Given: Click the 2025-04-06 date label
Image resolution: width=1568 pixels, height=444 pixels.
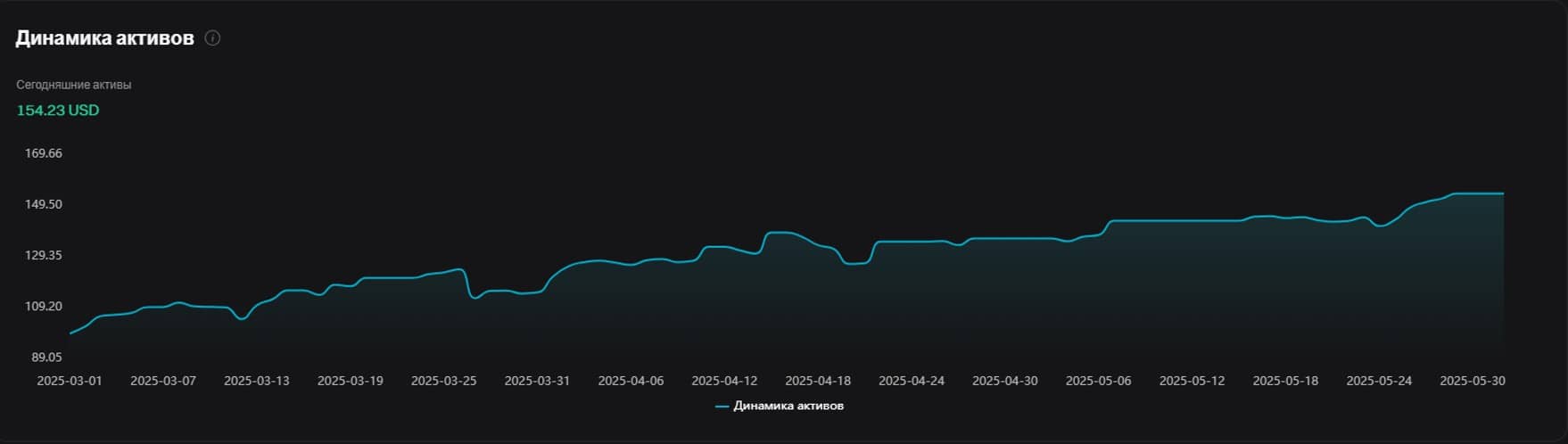Looking at the screenshot, I should click(631, 381).
